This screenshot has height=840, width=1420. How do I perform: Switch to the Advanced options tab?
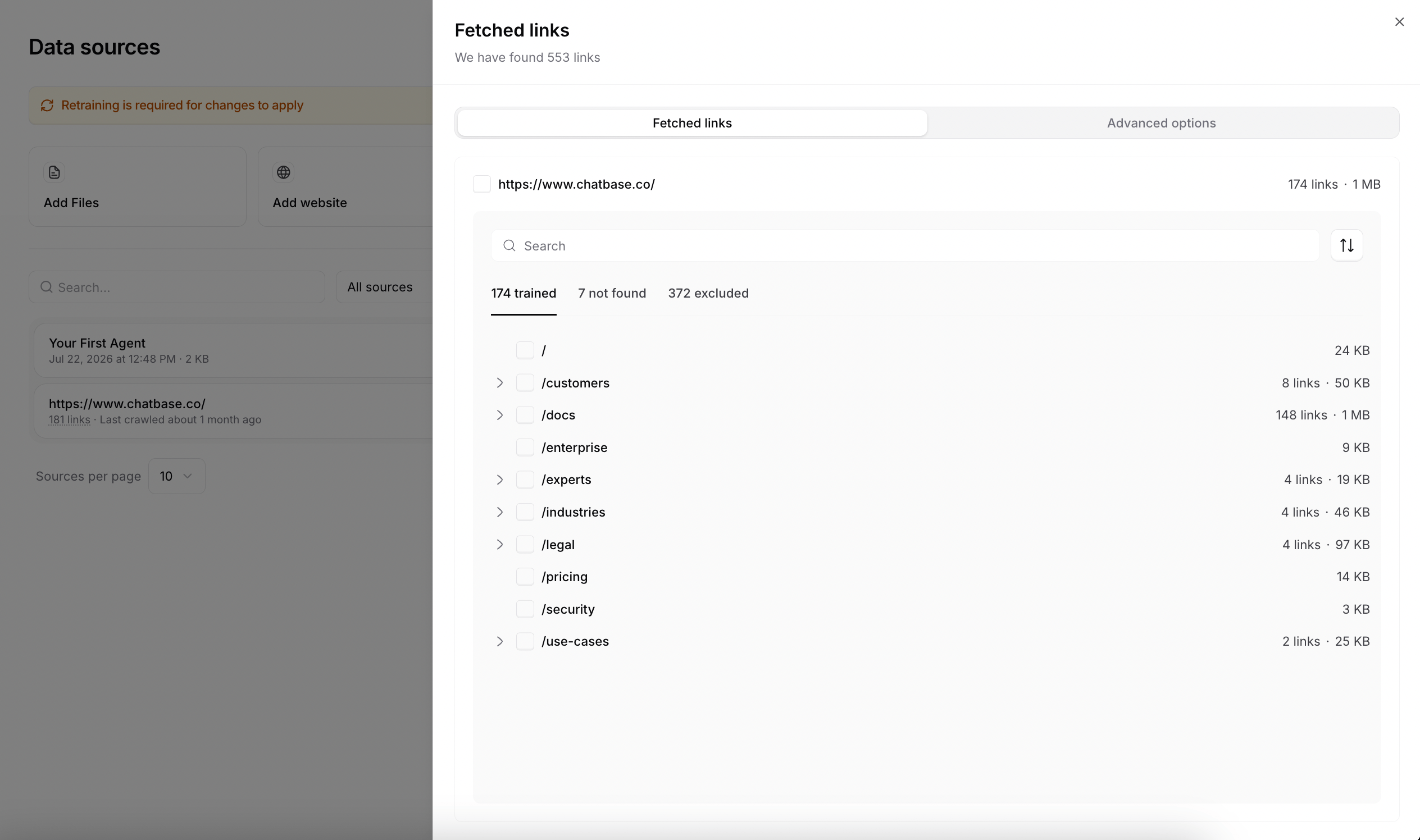pyautogui.click(x=1161, y=123)
